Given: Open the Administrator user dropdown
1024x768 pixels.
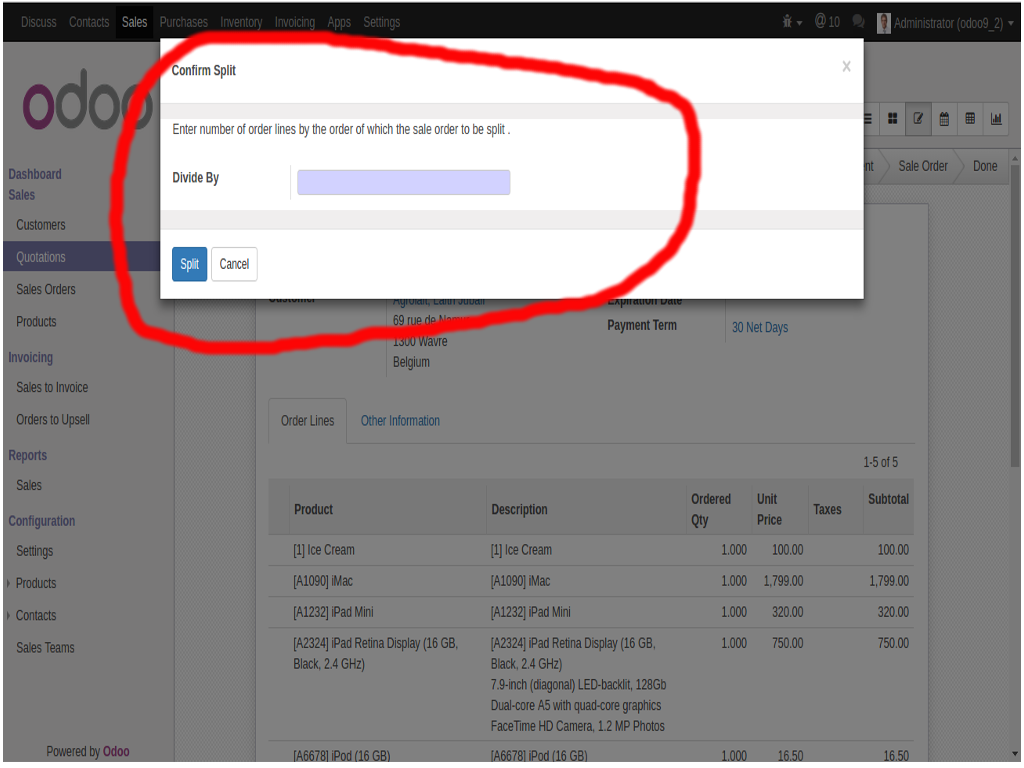Looking at the screenshot, I should [x=945, y=23].
